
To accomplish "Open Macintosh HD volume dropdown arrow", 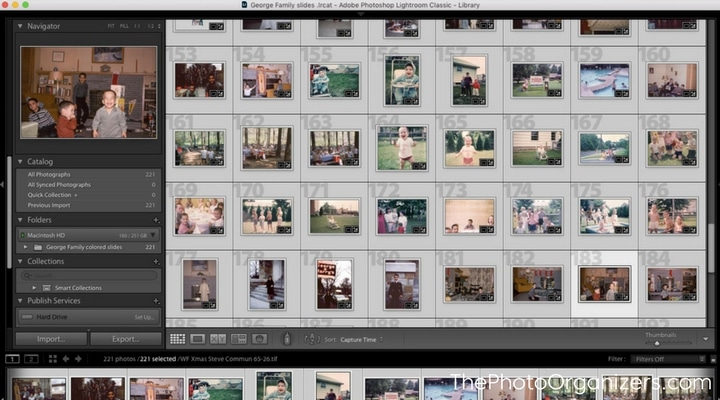I will (x=153, y=235).
